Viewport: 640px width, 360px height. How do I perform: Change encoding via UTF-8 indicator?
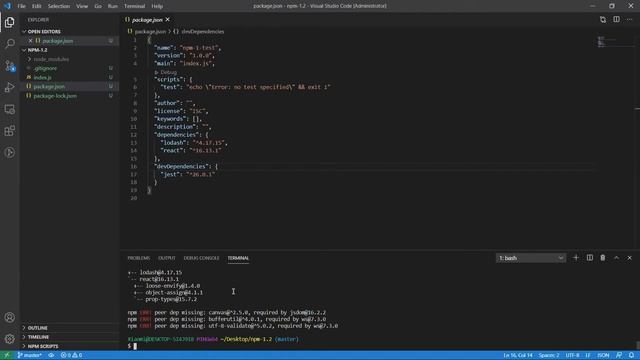pos(572,355)
